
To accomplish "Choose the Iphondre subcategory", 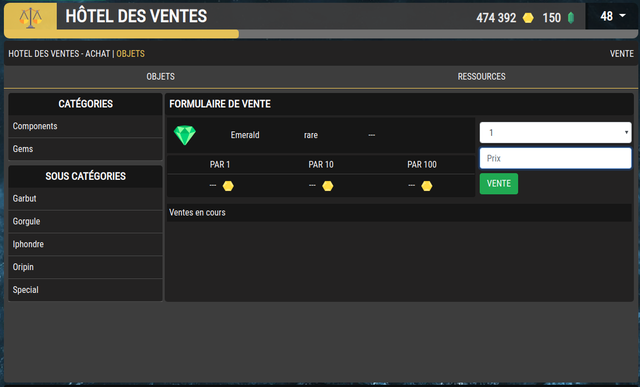I will pos(85,245).
